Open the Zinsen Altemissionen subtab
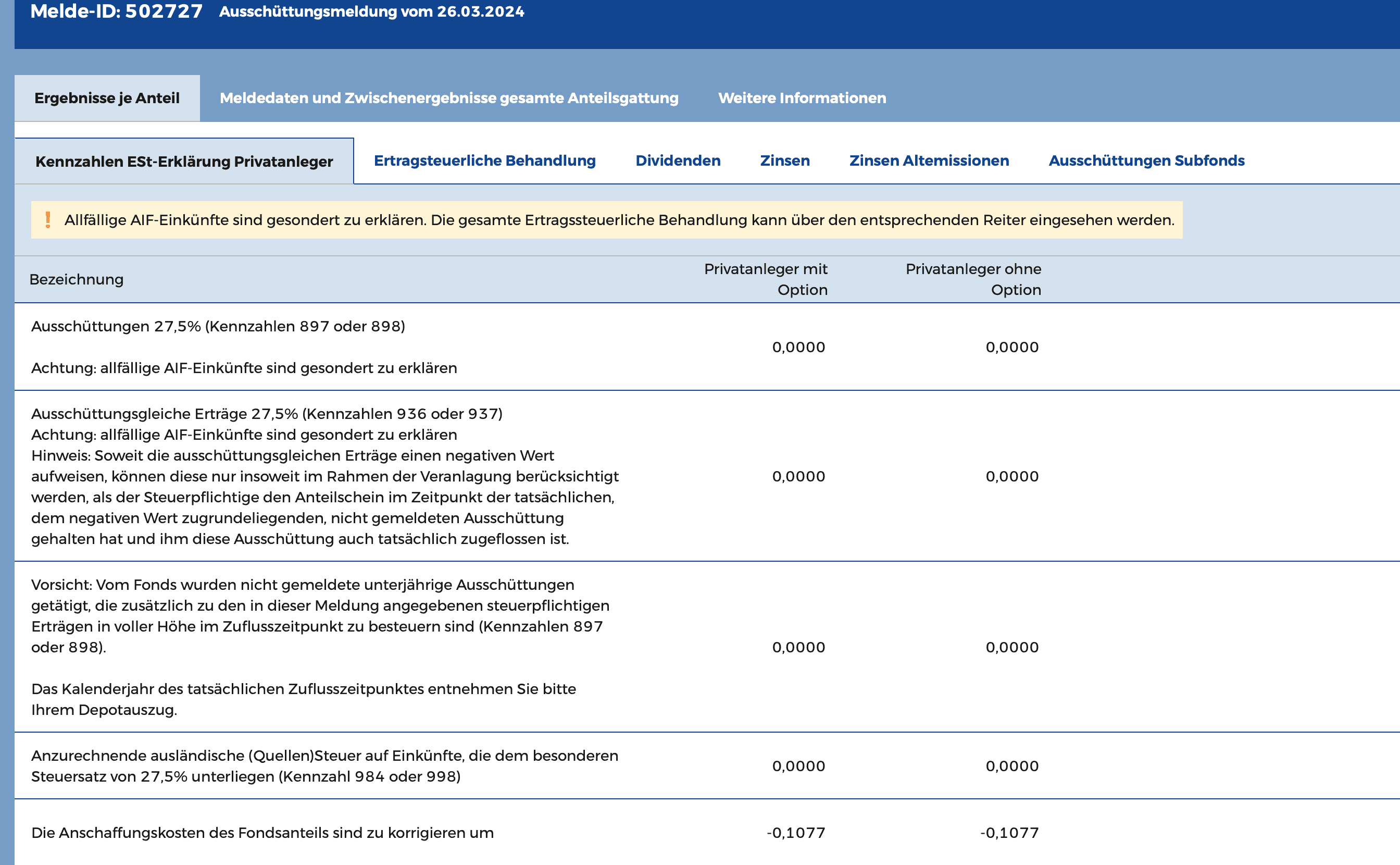 [928, 161]
